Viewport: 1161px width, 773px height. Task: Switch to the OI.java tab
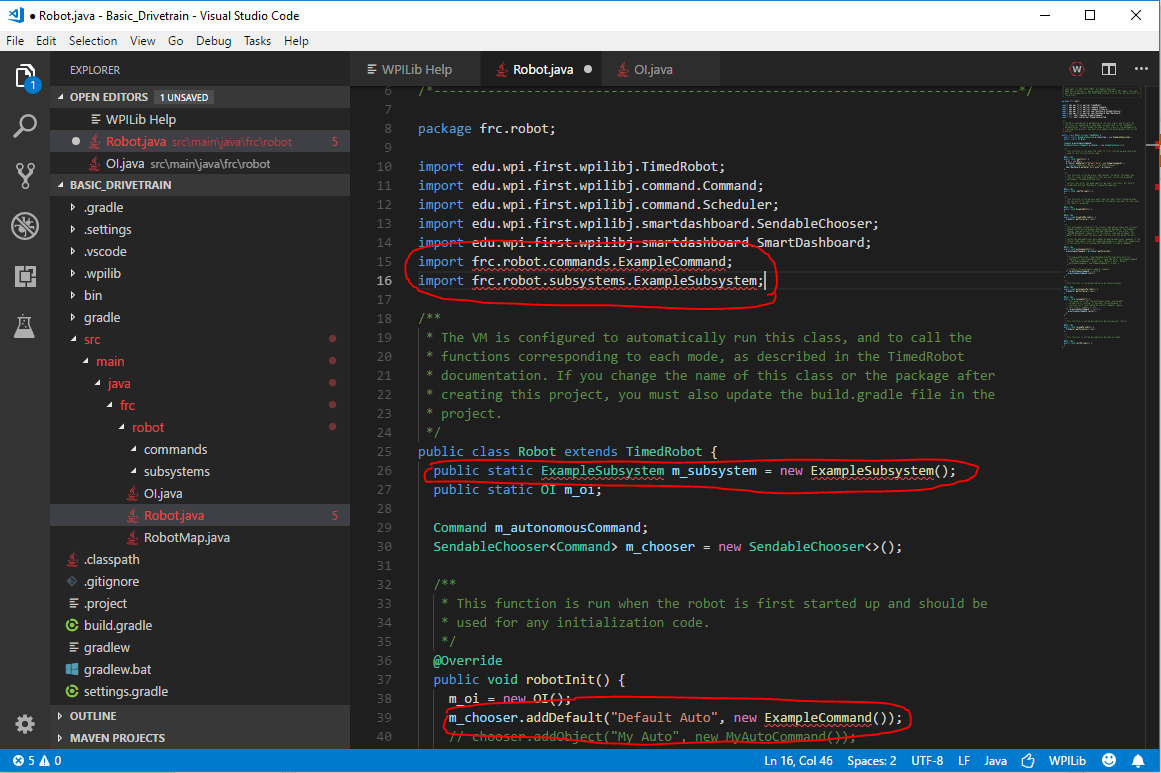coord(652,70)
